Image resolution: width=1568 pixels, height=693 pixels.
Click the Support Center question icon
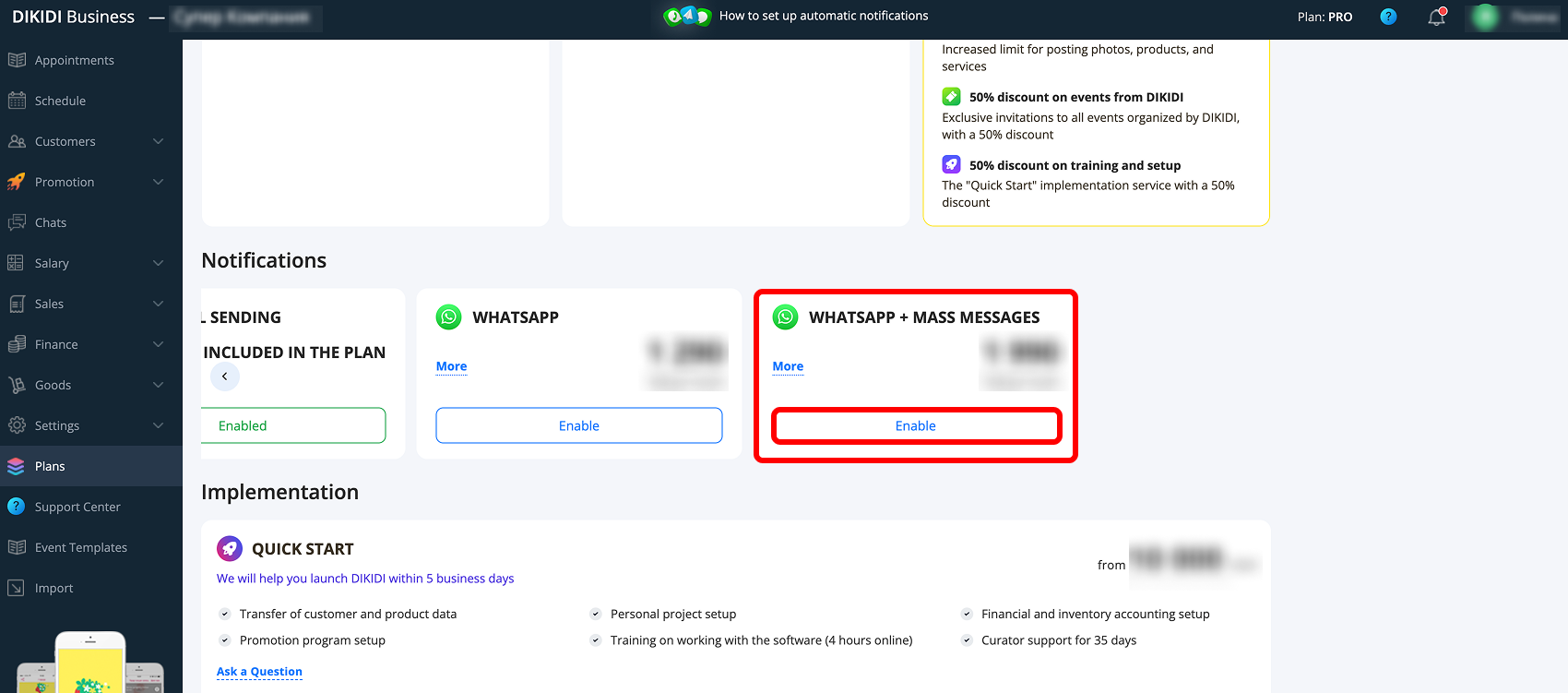tap(16, 507)
